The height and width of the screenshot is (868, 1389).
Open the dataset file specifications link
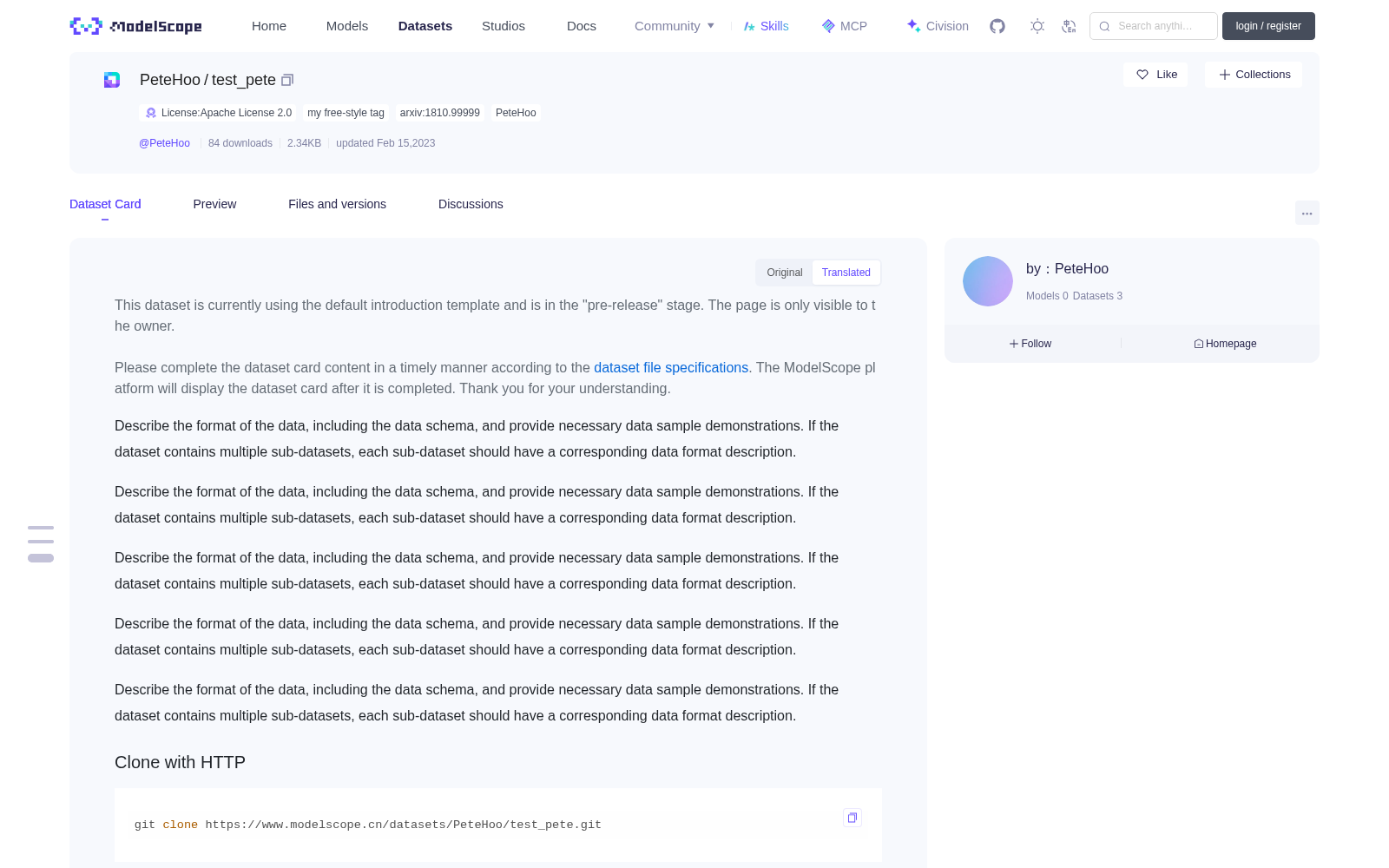point(671,368)
